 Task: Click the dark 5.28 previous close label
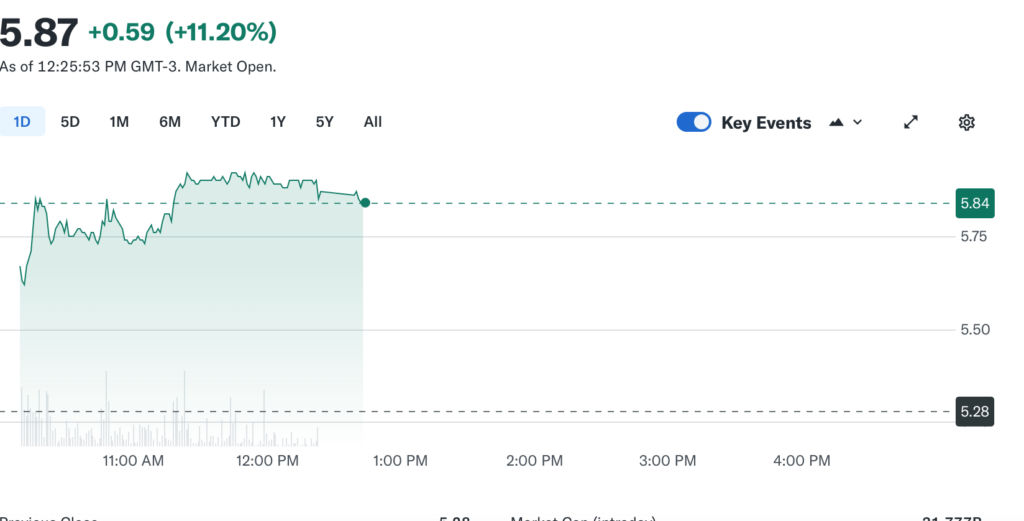pos(974,411)
